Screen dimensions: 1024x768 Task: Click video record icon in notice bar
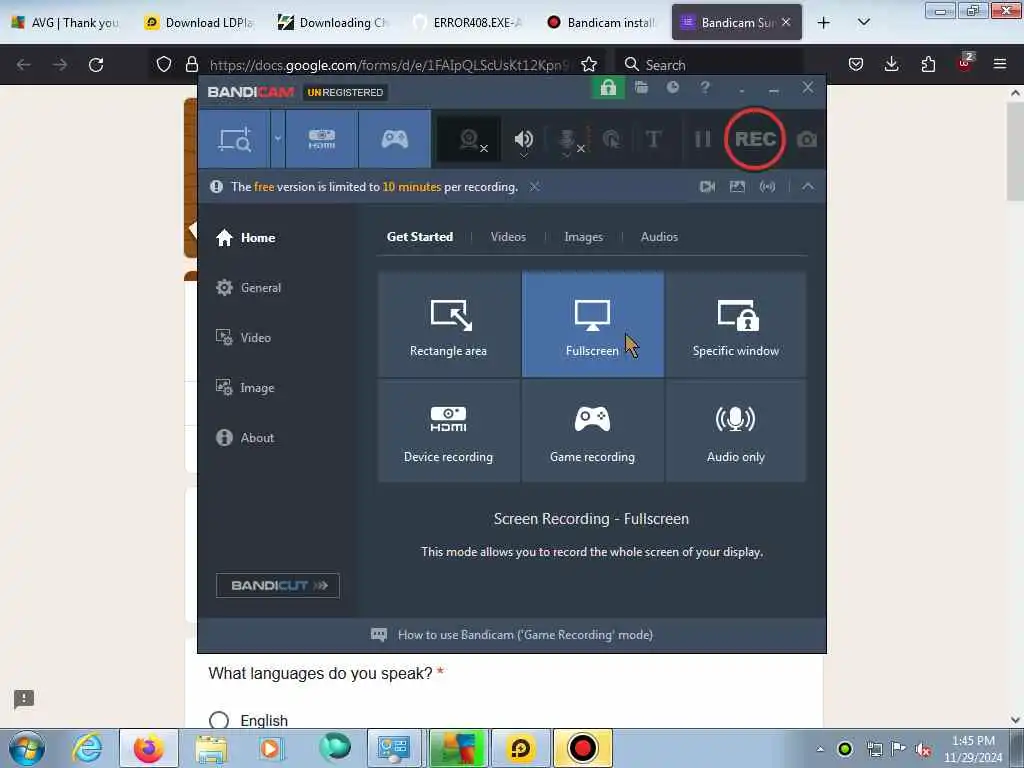point(707,187)
